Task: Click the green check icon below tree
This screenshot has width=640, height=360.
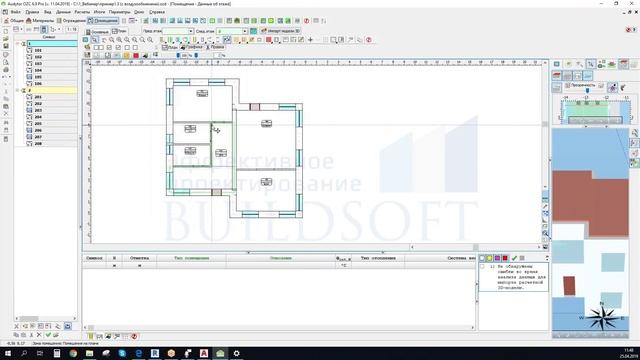Action: (48, 335)
